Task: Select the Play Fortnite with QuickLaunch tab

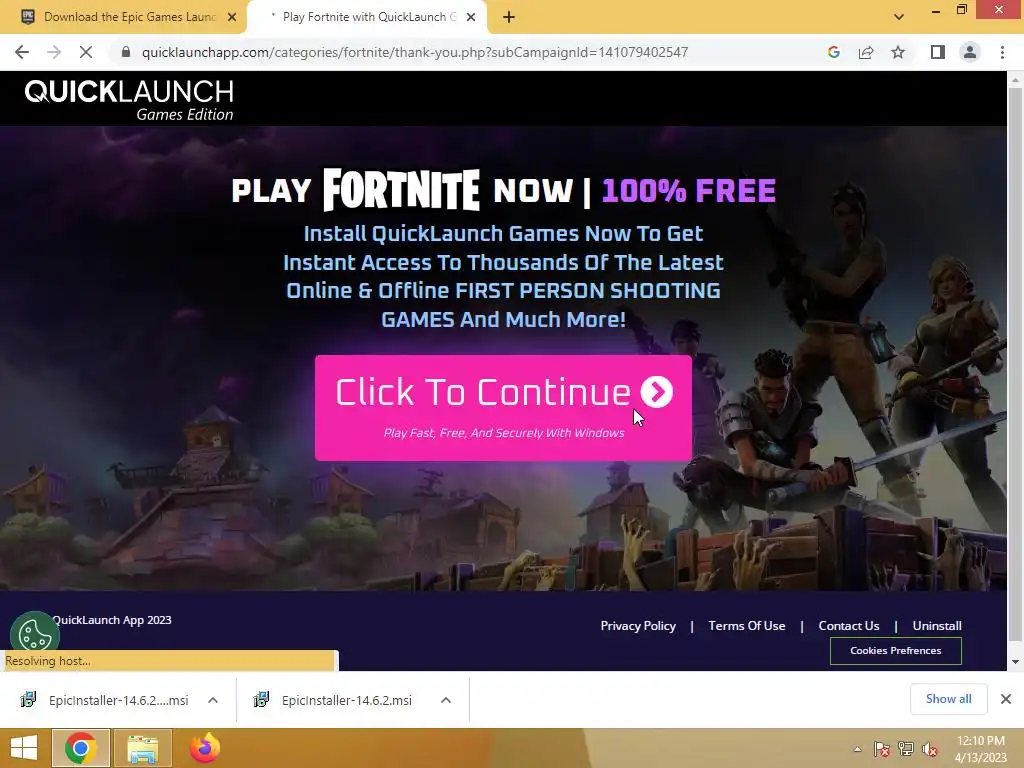Action: [366, 17]
